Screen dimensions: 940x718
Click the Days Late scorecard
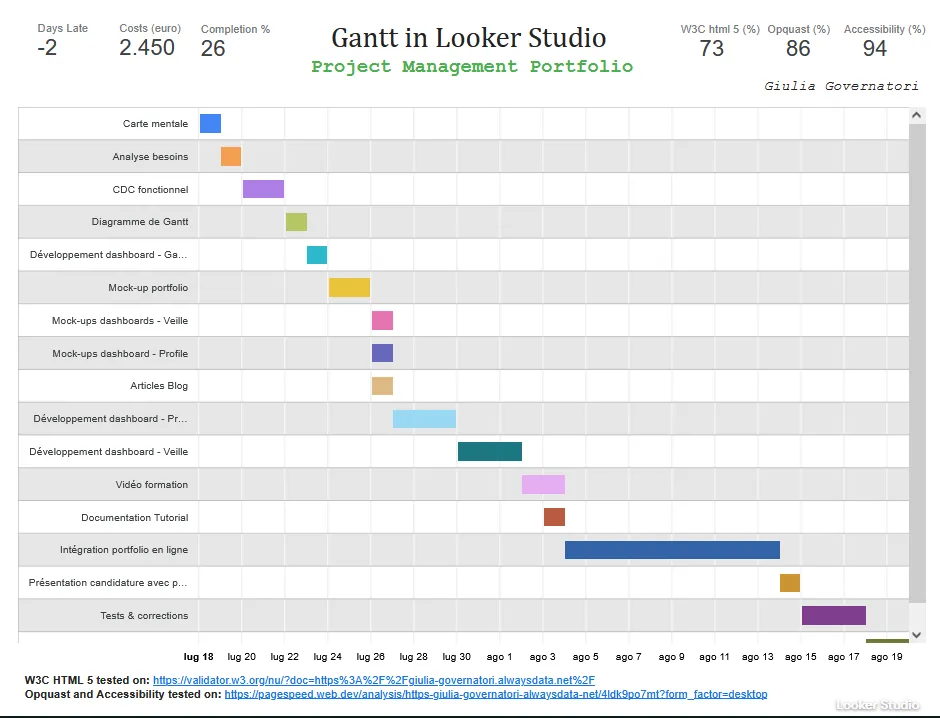pyautogui.click(x=62, y=41)
